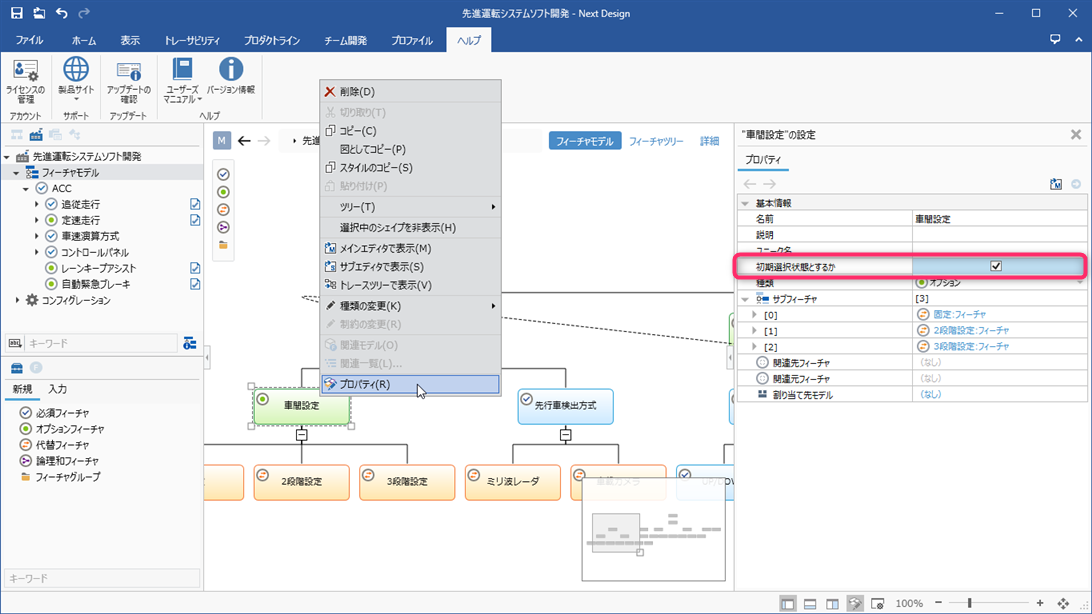
Task: Toggle the checkbox beside レーンキープアシスト
Action: pyautogui.click(x=195, y=268)
